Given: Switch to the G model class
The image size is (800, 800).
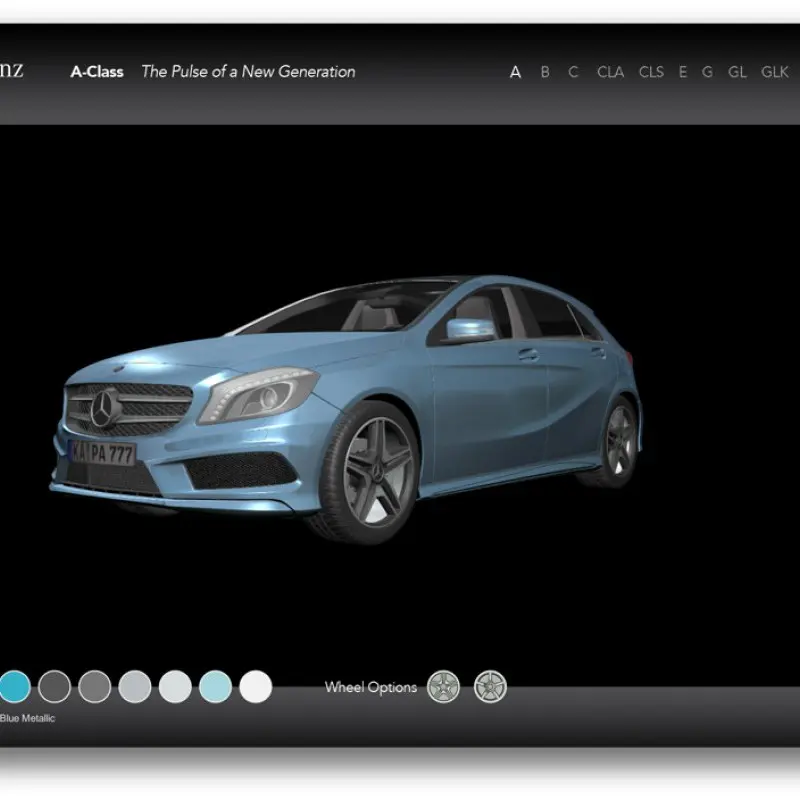Looking at the screenshot, I should tap(707, 72).
